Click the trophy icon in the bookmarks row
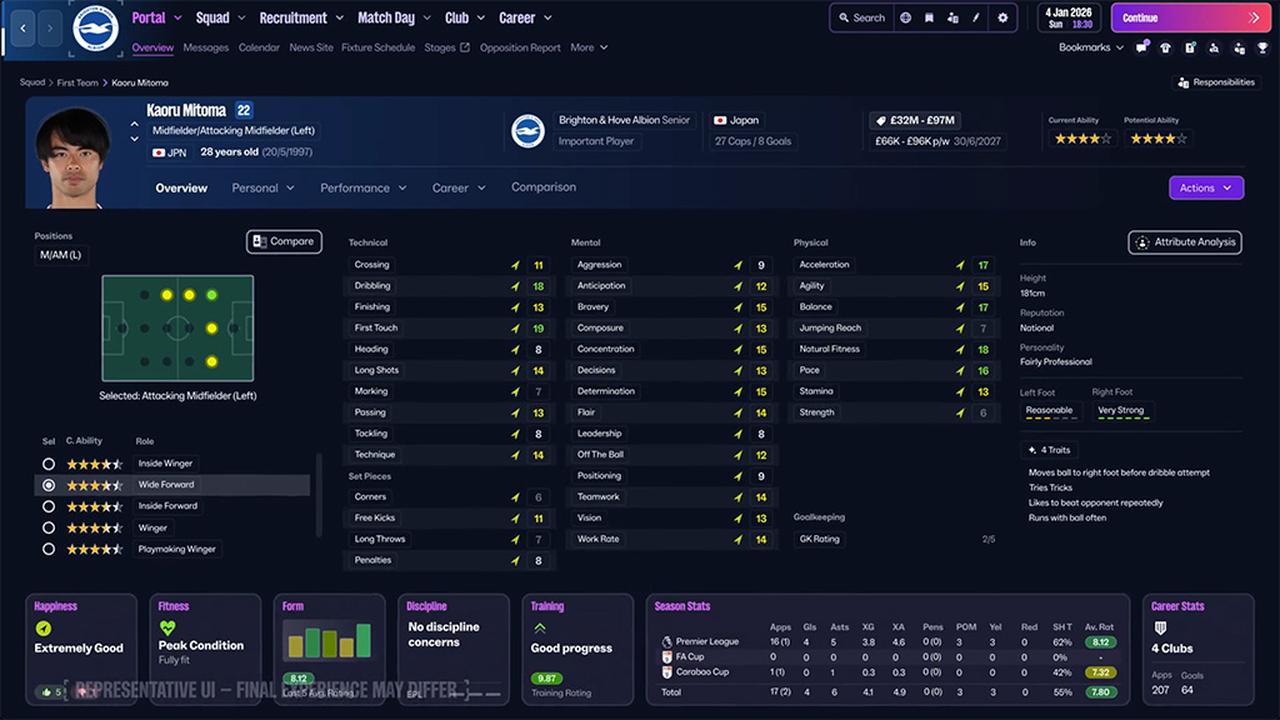Image resolution: width=1280 pixels, height=720 pixels. click(1262, 47)
